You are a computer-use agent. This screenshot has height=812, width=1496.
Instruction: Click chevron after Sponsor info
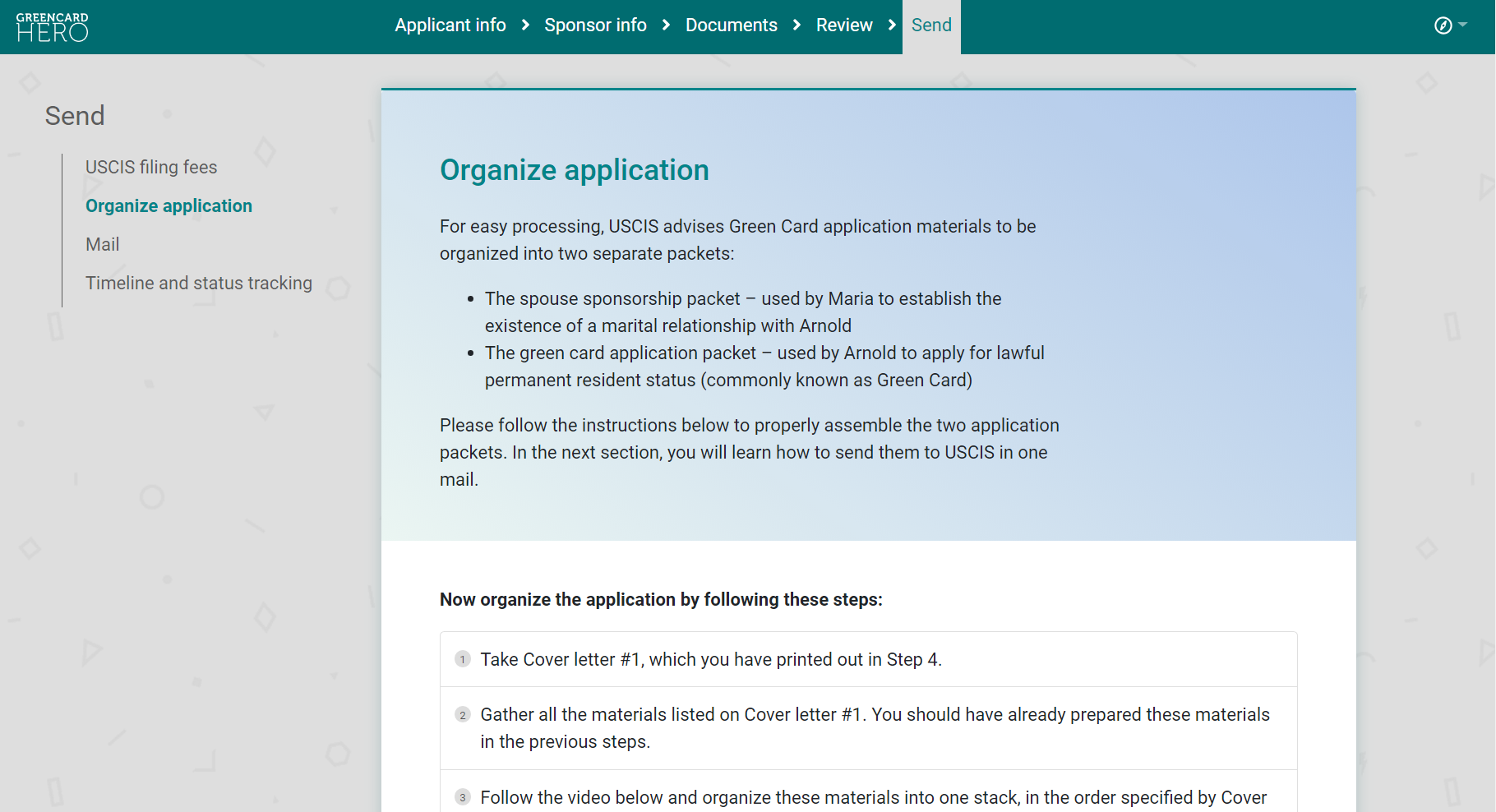click(666, 25)
